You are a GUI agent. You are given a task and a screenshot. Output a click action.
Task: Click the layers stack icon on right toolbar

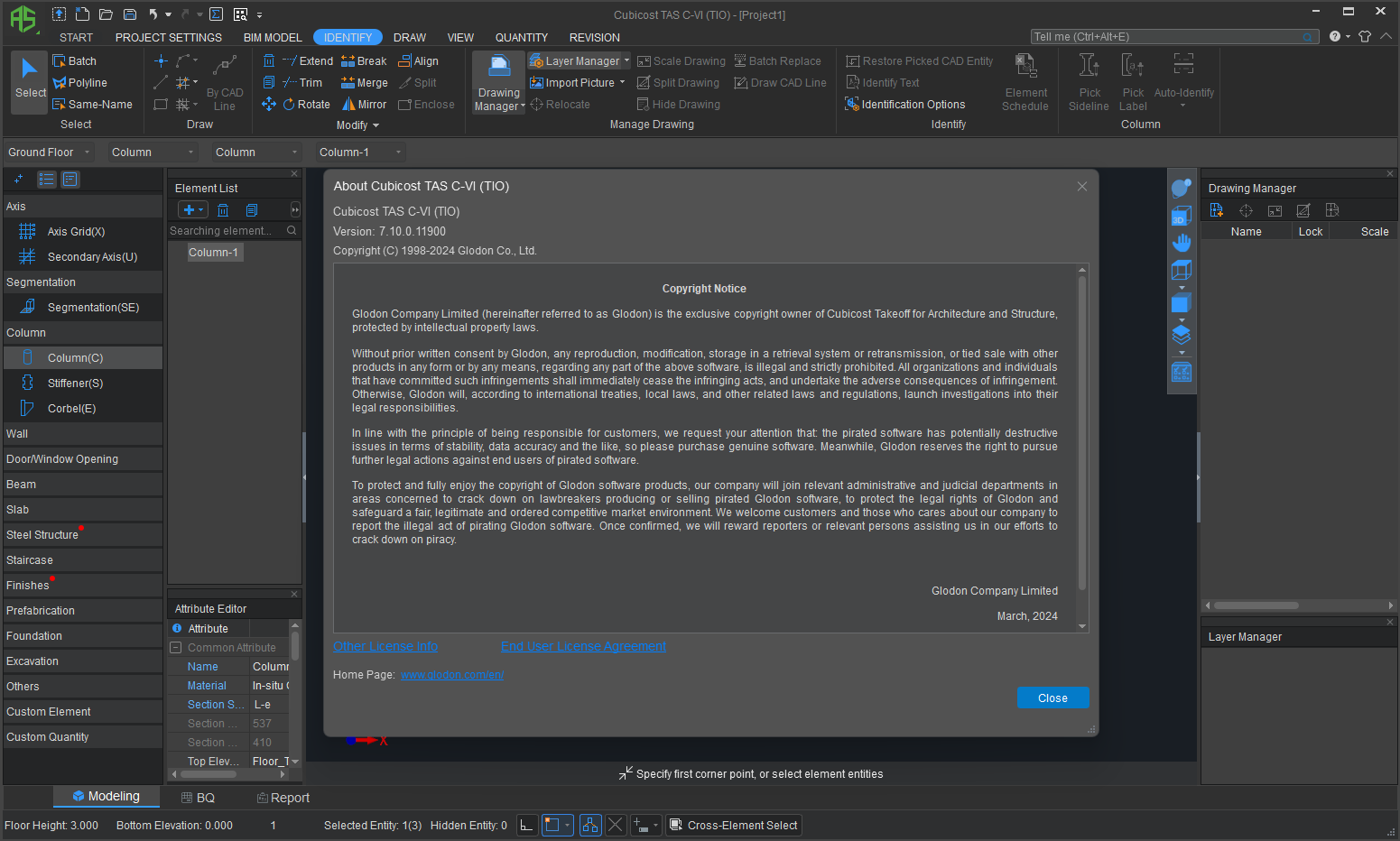tap(1181, 336)
